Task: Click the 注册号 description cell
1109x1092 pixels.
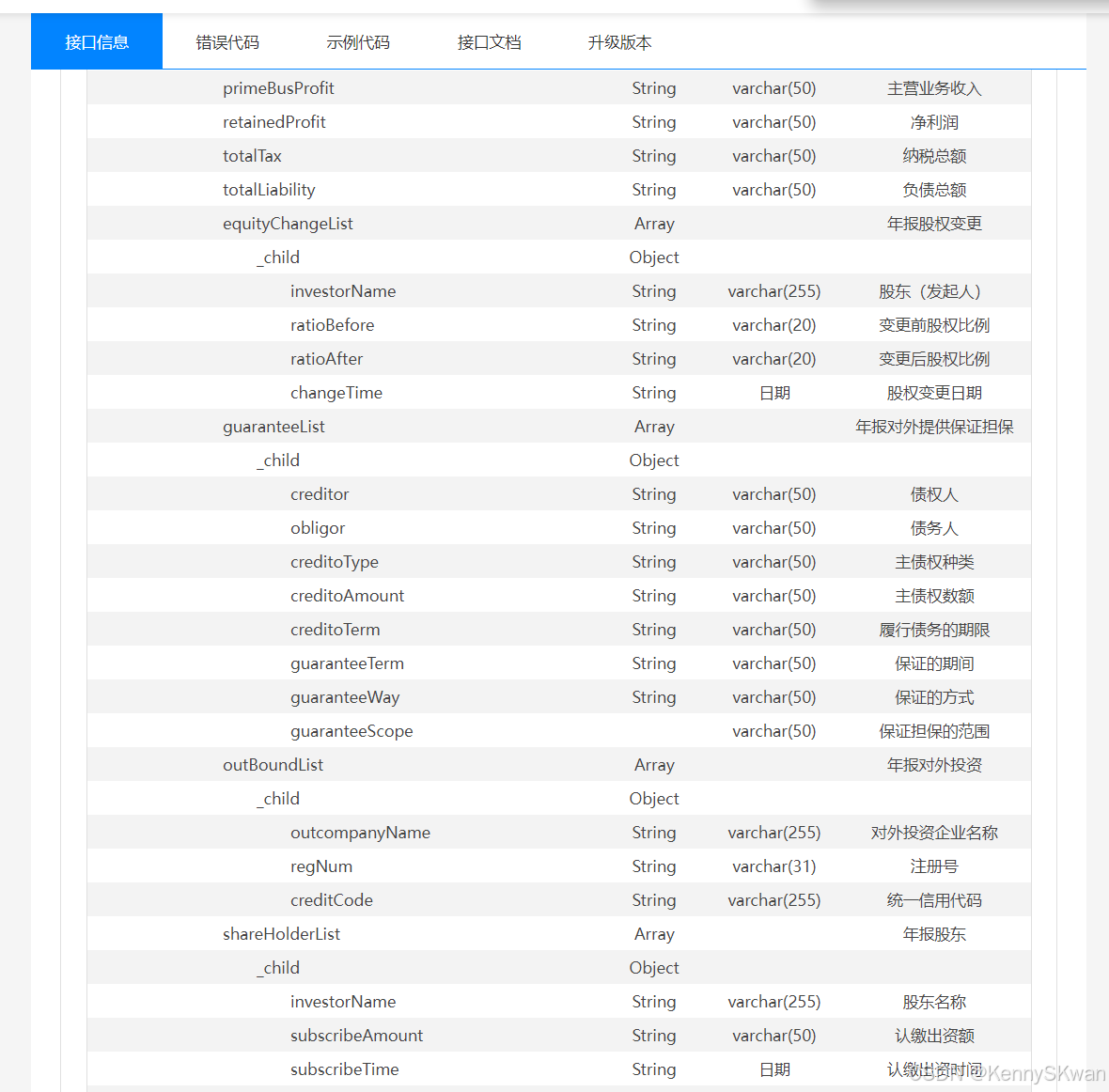Action: (933, 867)
